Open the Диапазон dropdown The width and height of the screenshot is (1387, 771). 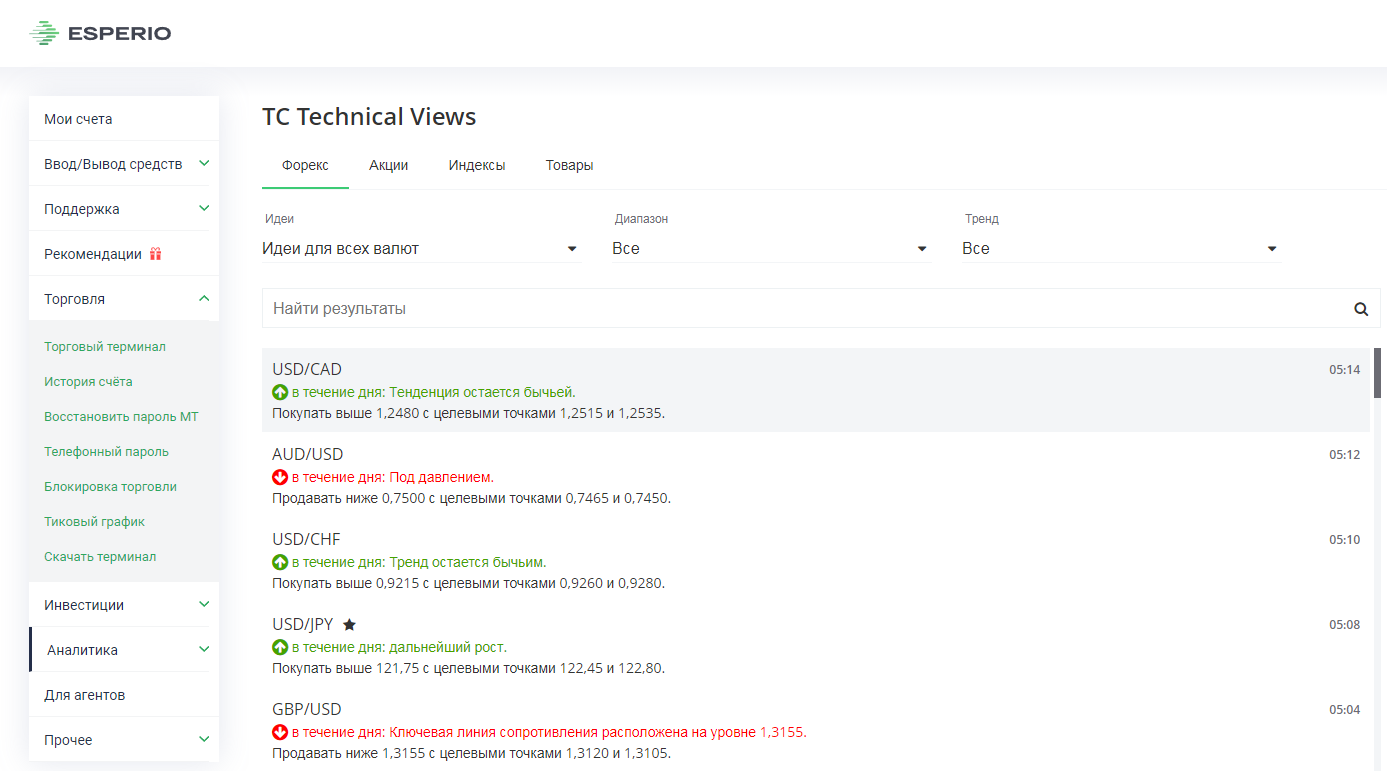(771, 248)
